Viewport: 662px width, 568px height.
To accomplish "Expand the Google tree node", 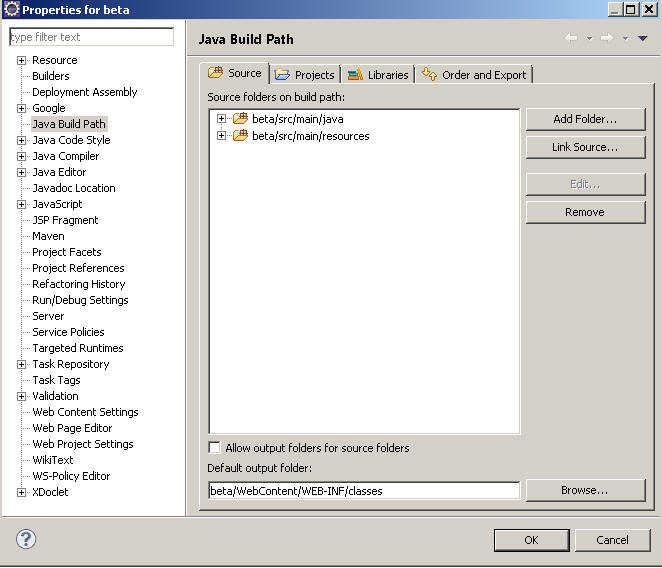I will 21,109.
